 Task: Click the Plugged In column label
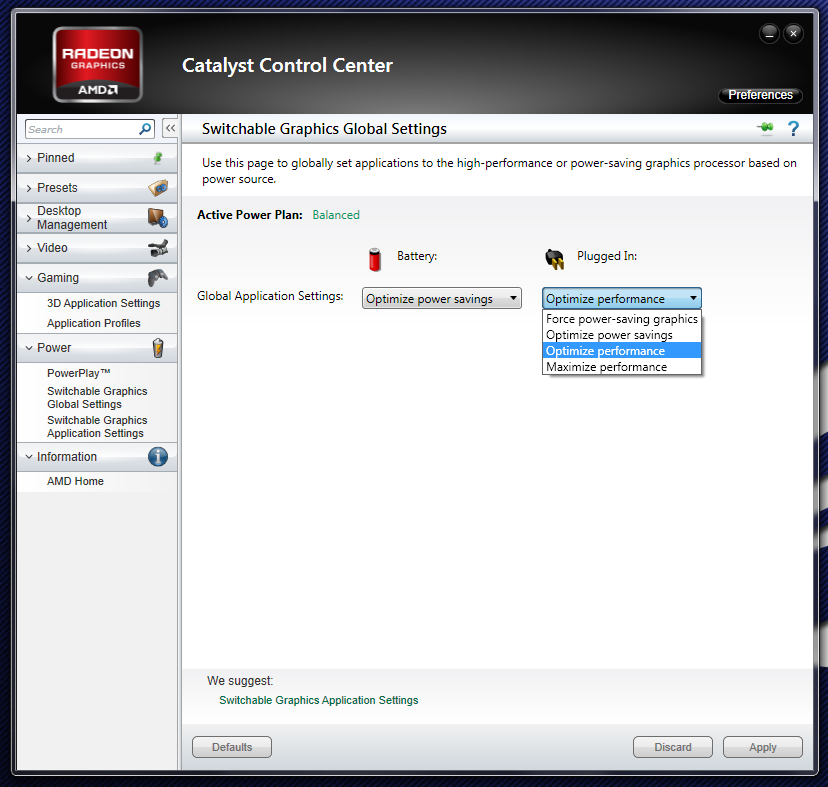(x=607, y=256)
